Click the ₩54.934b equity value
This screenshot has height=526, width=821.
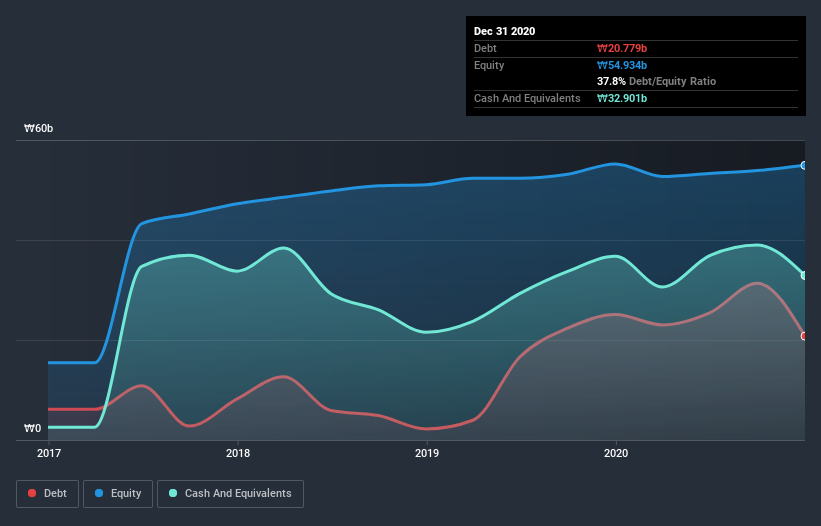pyautogui.click(x=622, y=65)
